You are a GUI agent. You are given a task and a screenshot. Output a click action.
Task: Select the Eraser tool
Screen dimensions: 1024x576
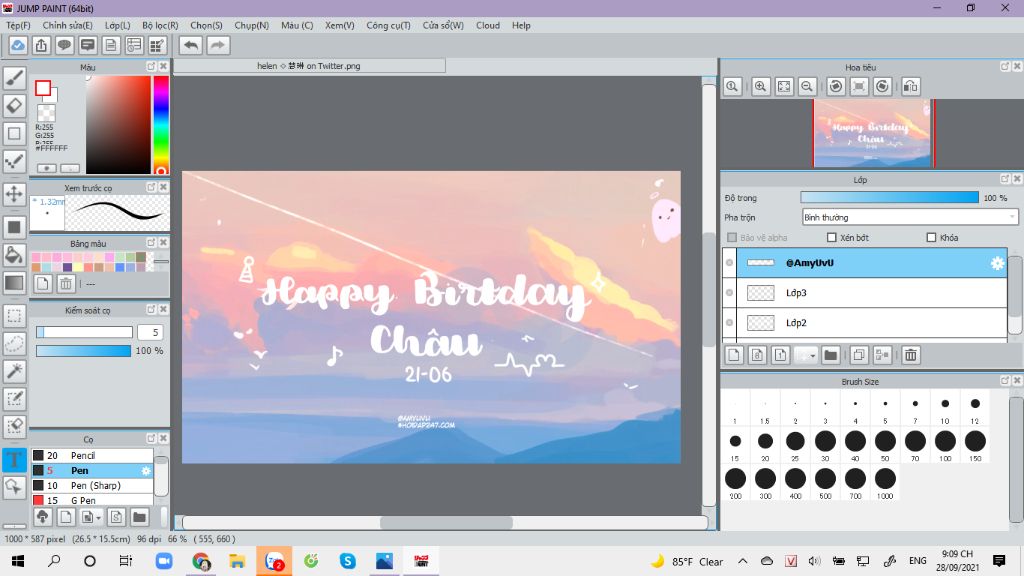(x=14, y=106)
